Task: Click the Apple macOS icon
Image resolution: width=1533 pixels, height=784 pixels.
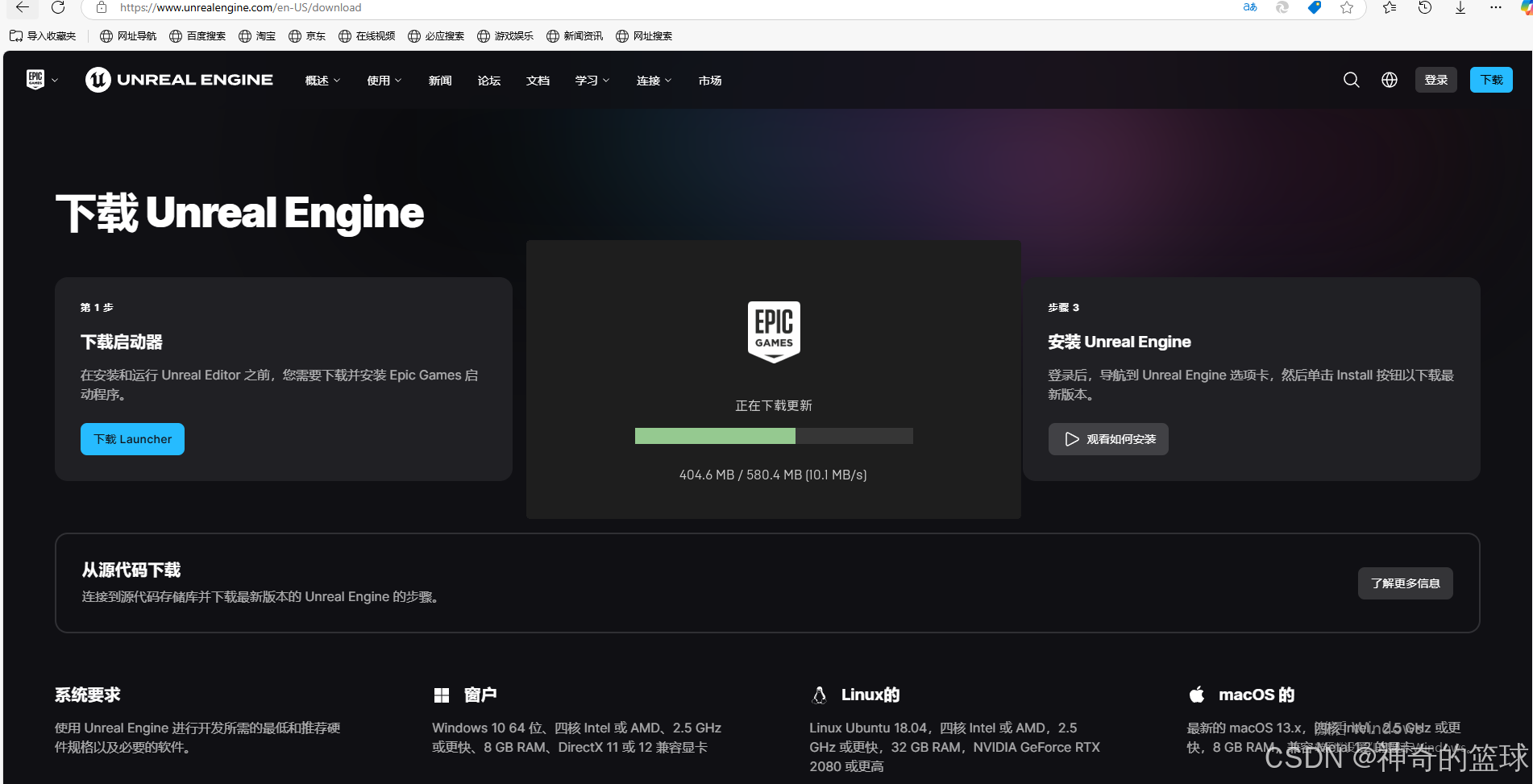Action: click(1197, 695)
